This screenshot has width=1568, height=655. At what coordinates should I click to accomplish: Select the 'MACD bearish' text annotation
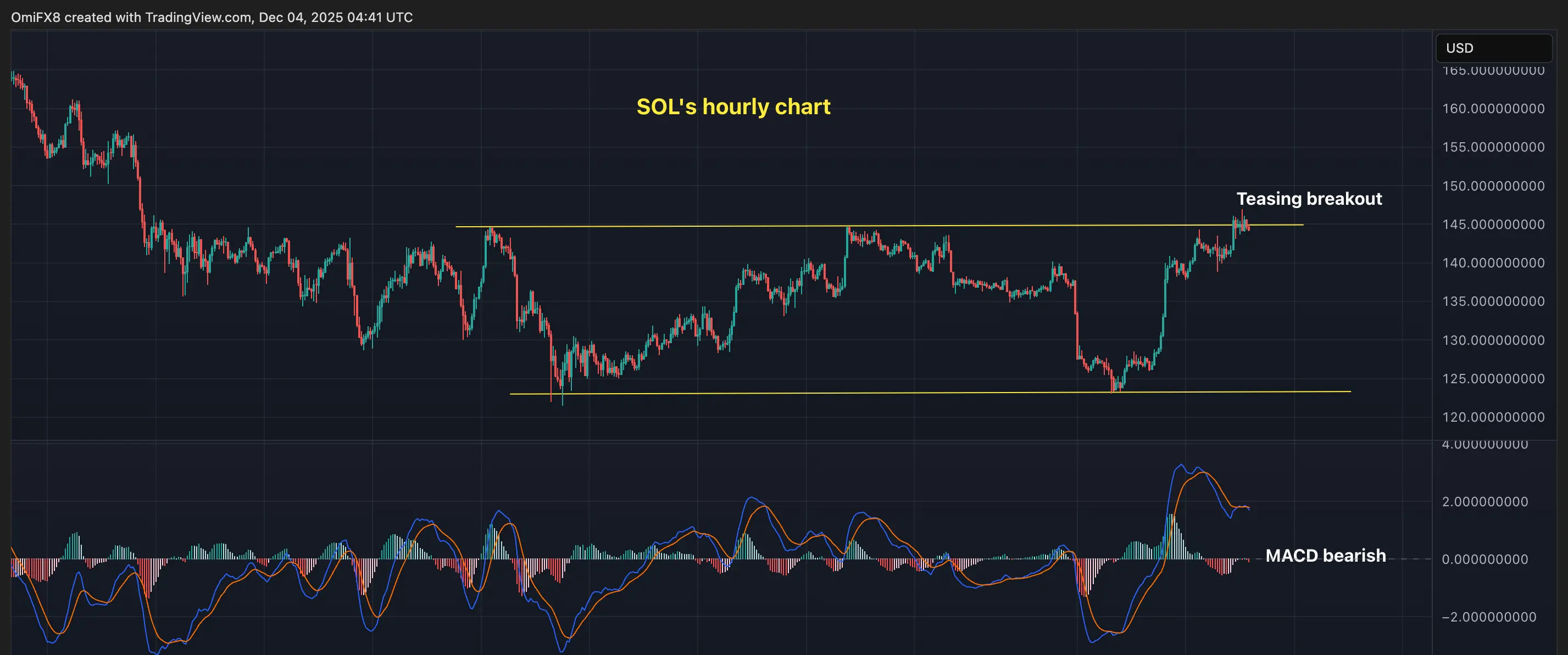(x=1325, y=555)
